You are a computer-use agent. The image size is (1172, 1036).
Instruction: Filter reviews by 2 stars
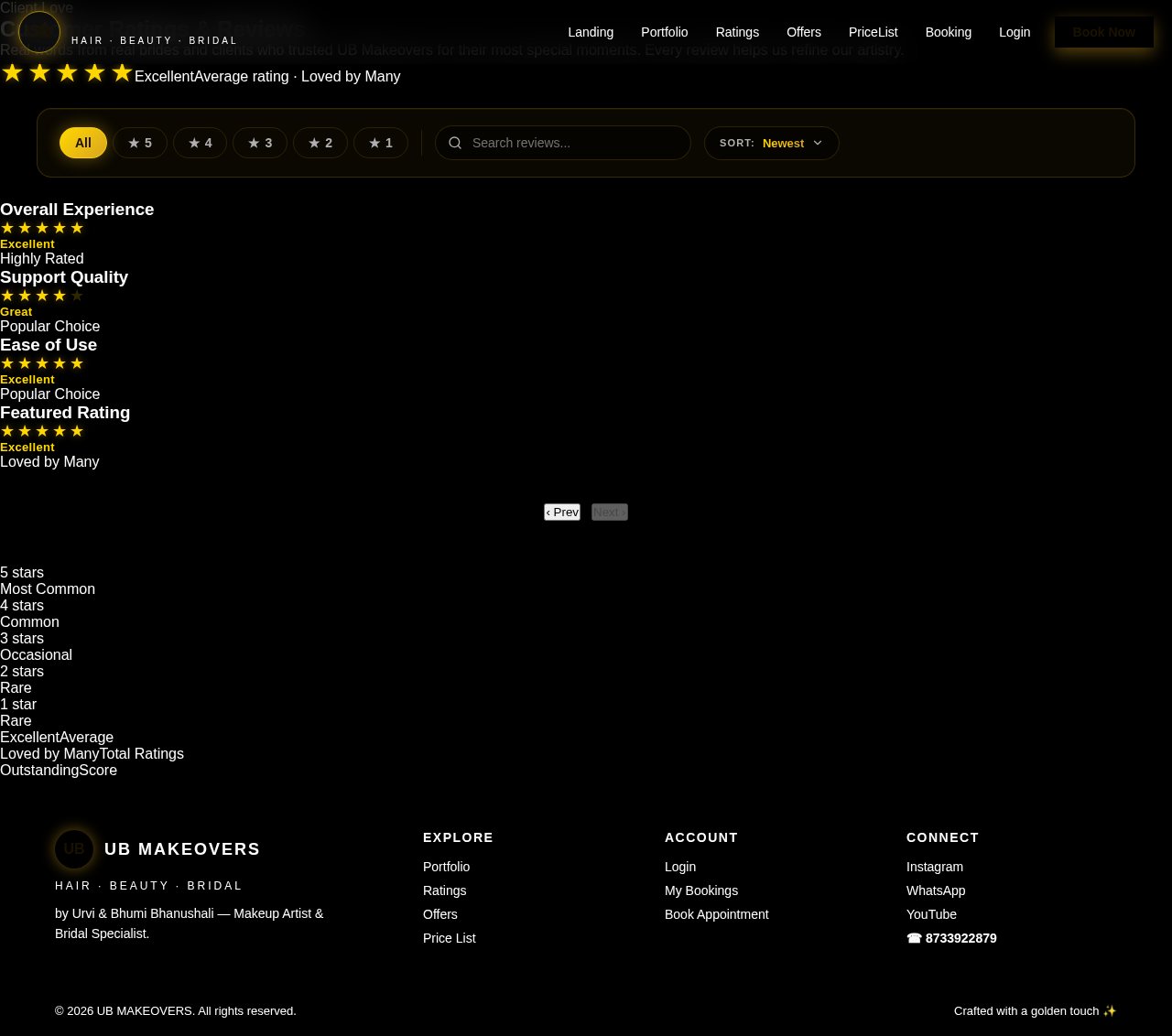320,143
